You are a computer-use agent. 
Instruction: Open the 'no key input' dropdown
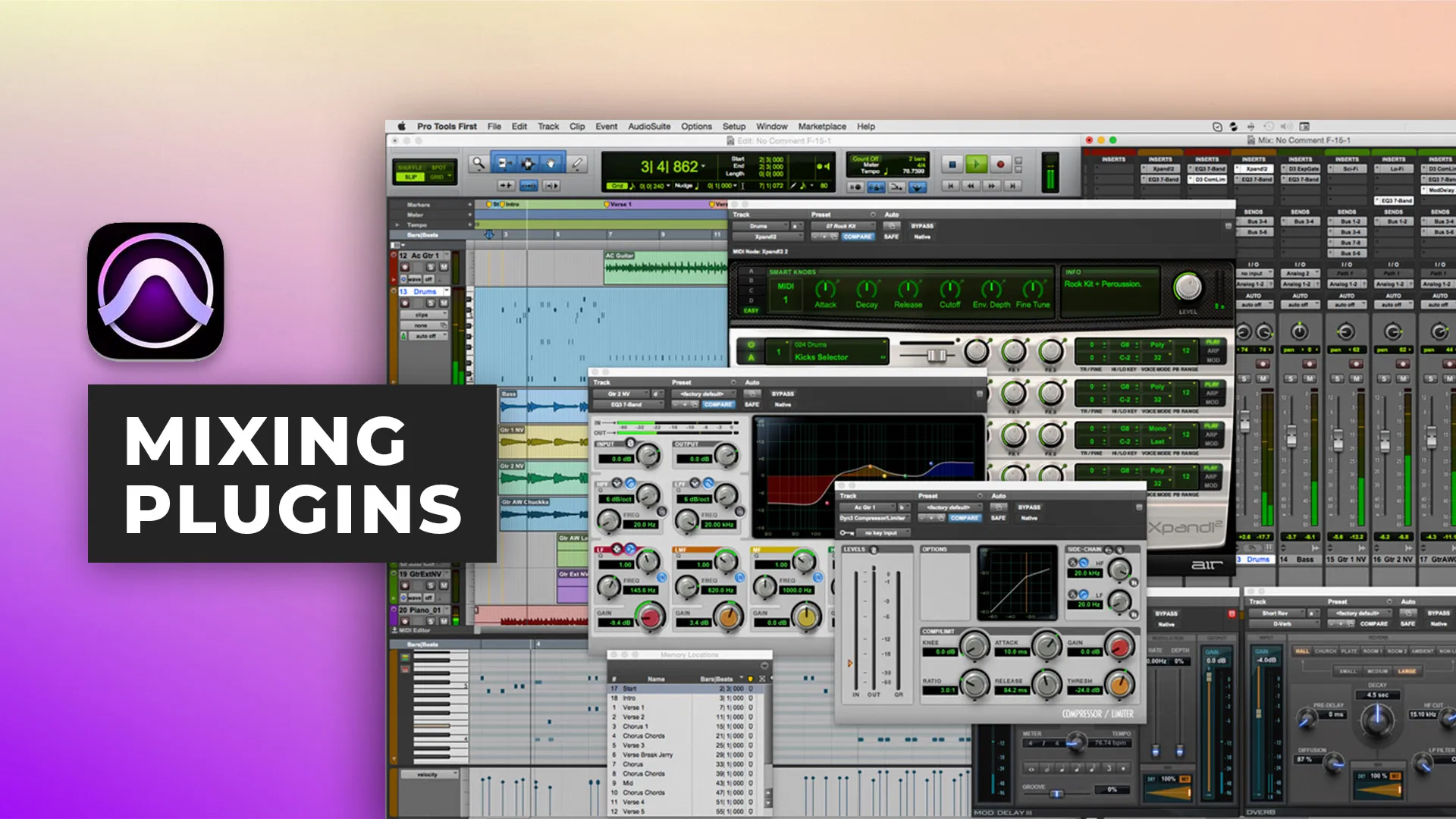coord(882,533)
